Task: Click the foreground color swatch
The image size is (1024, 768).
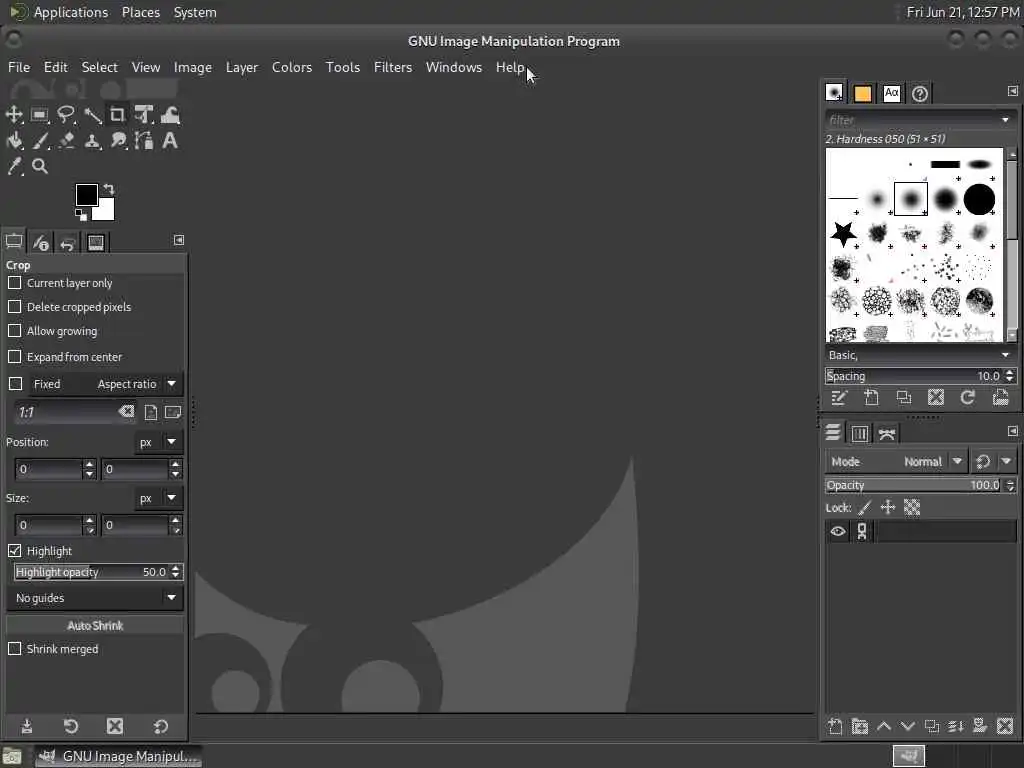Action: click(86, 195)
